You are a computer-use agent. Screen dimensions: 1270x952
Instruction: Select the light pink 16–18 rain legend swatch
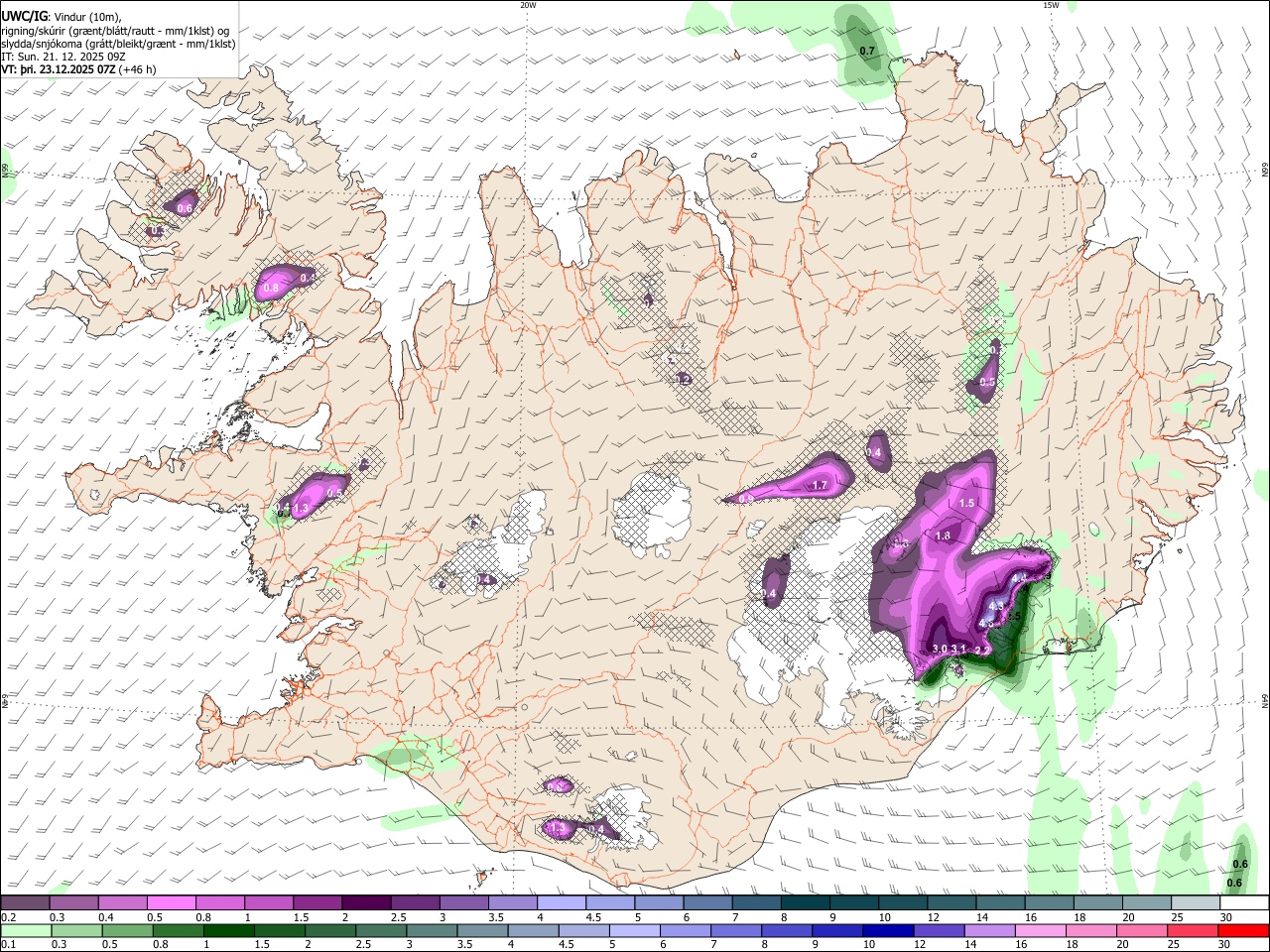[1040, 930]
